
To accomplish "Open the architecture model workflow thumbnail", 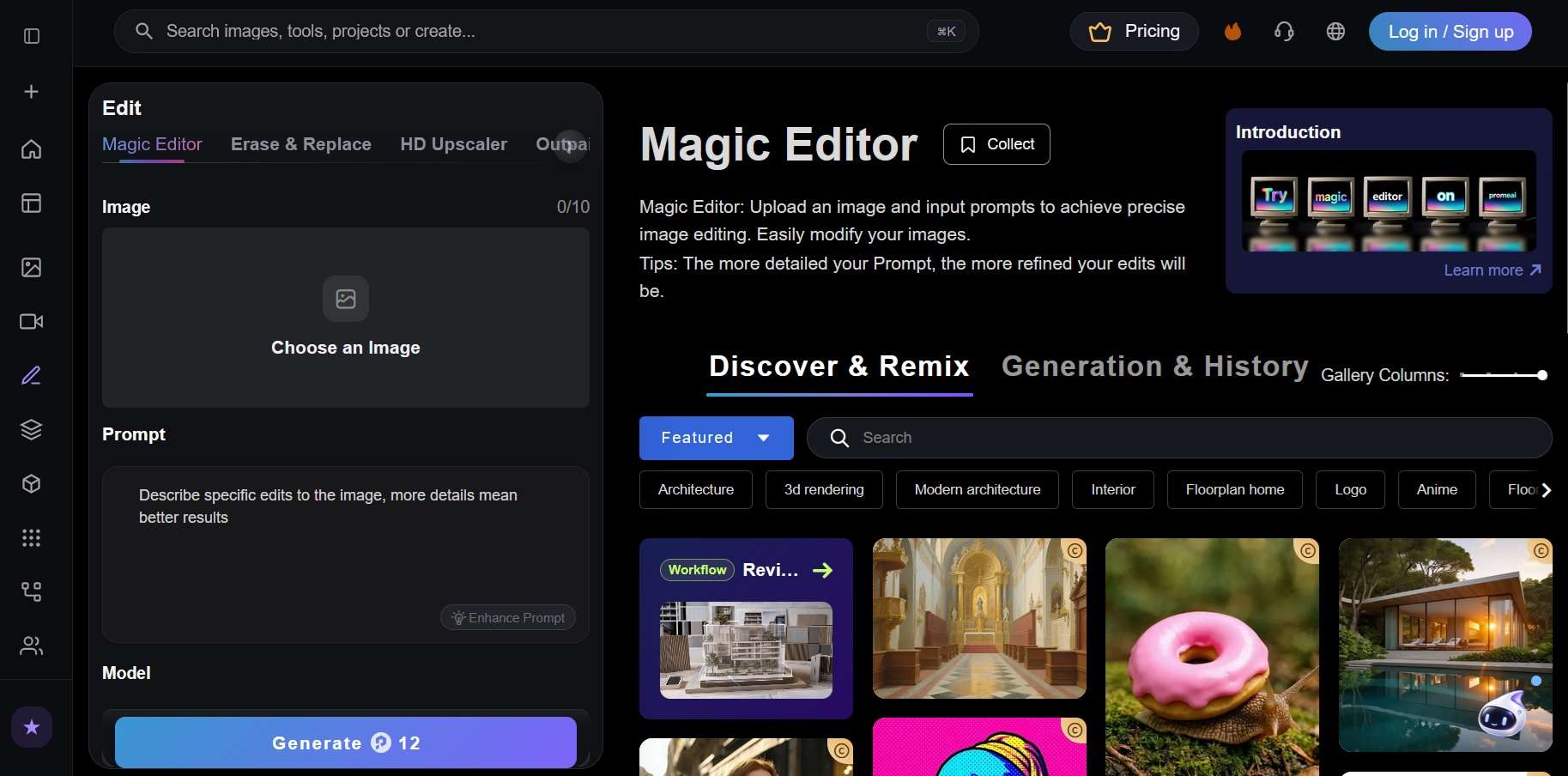I will point(746,650).
